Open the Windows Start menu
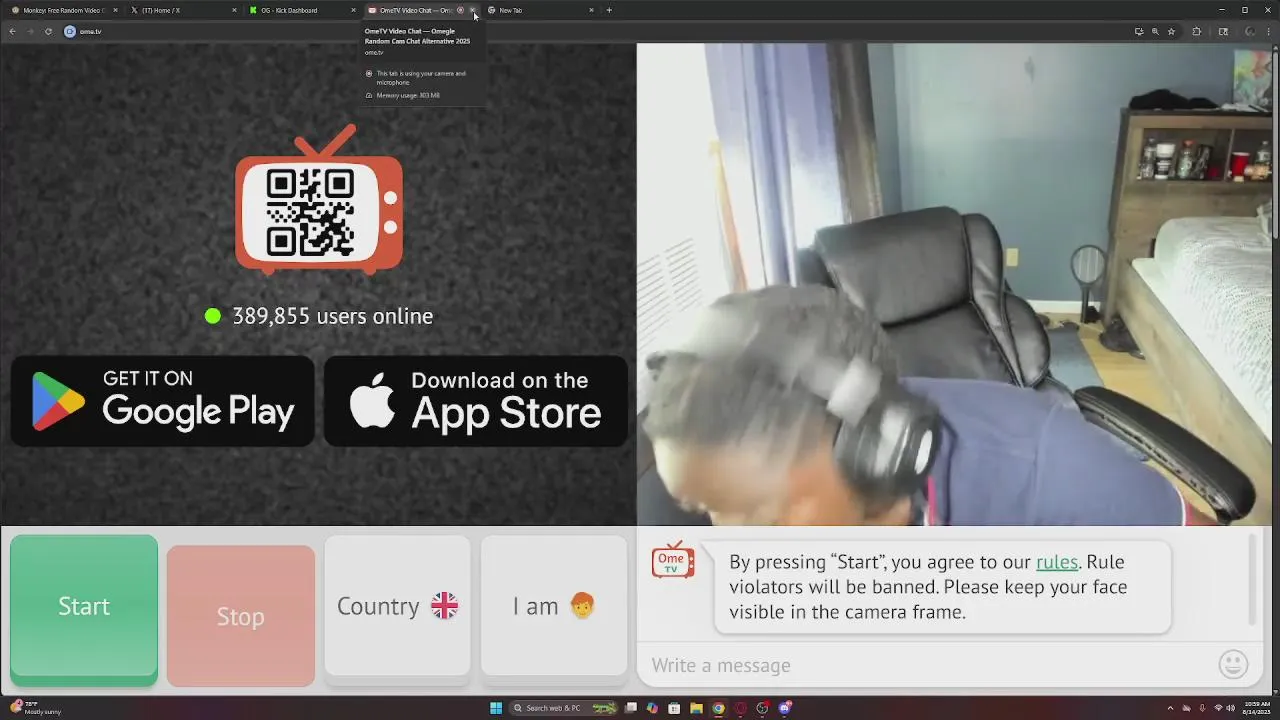This screenshot has height=720, width=1280. point(496,708)
